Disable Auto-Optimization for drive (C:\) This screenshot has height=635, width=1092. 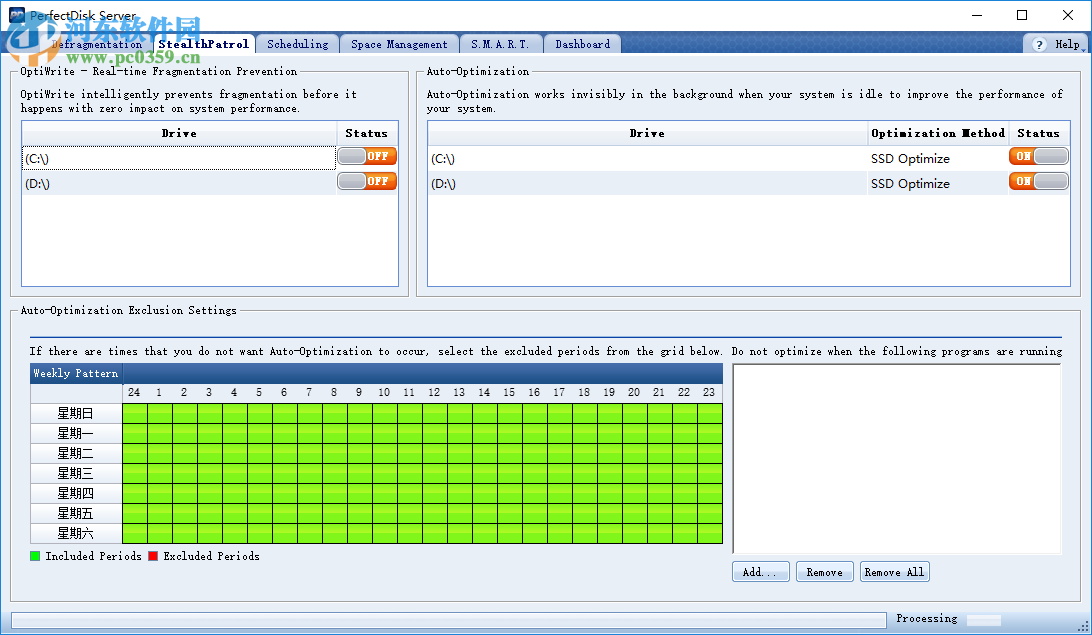point(1038,157)
